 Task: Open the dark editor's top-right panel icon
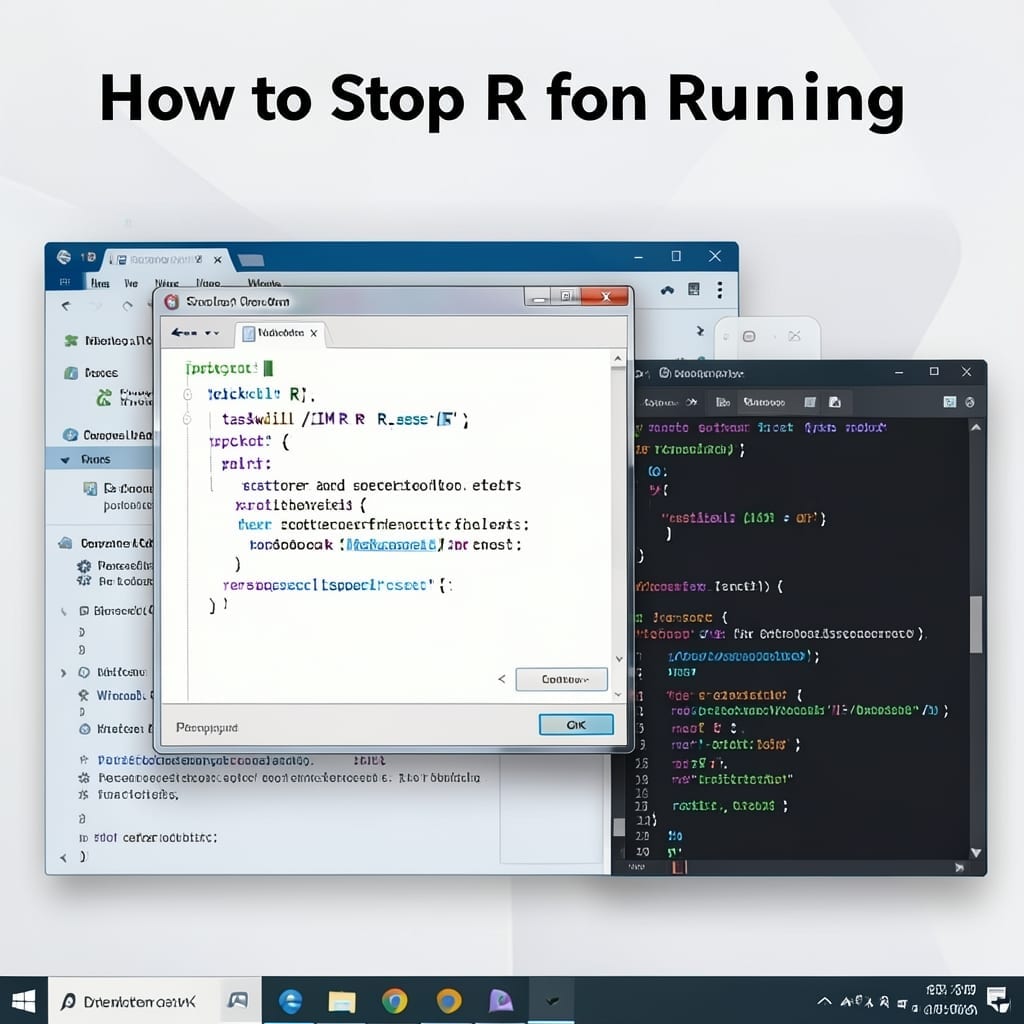(950, 402)
